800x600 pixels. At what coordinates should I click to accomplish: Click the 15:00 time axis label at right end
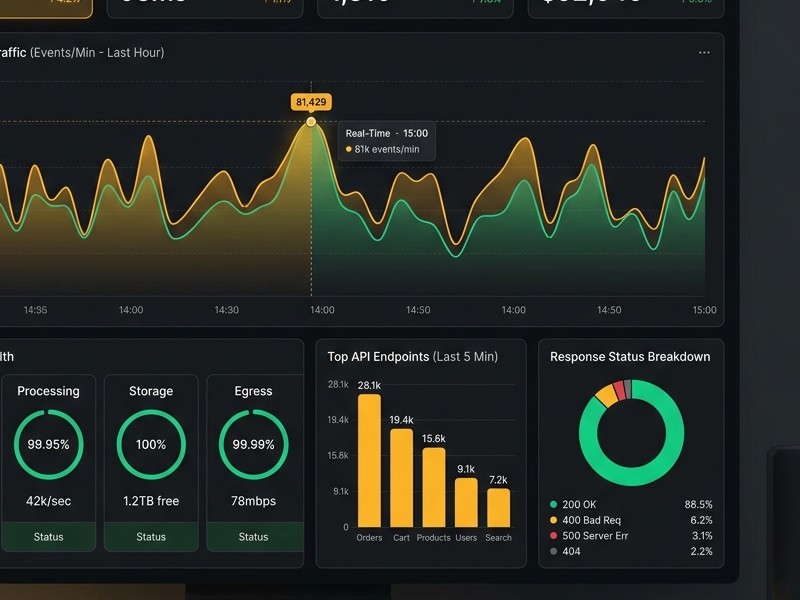tap(705, 310)
